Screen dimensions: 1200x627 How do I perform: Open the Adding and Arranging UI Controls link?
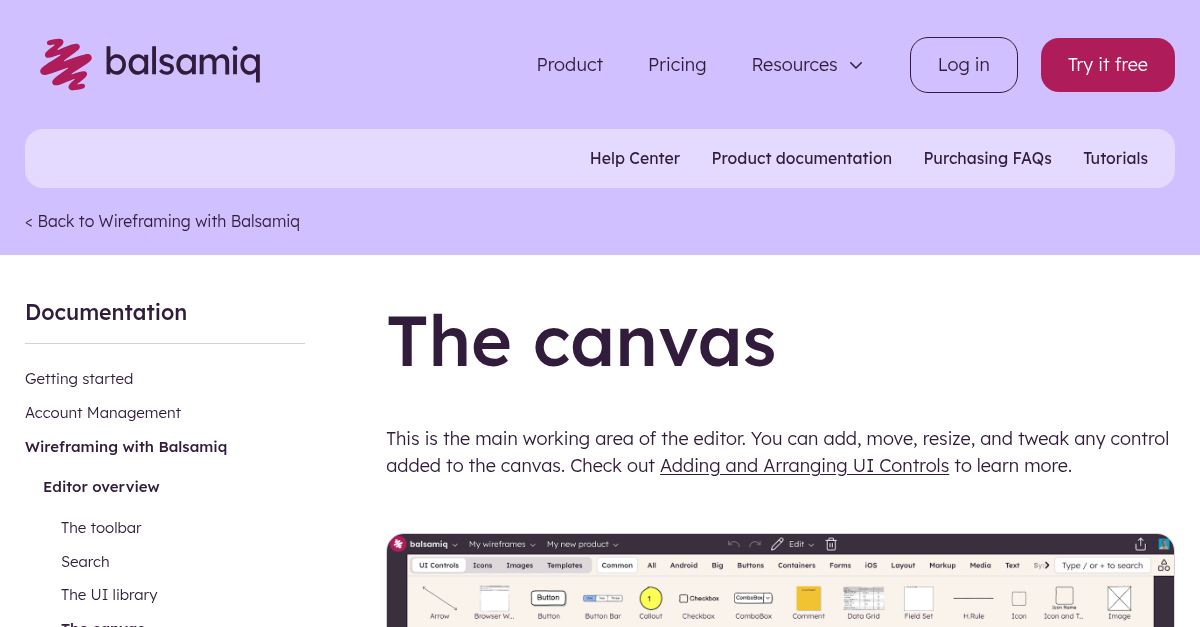(x=804, y=466)
